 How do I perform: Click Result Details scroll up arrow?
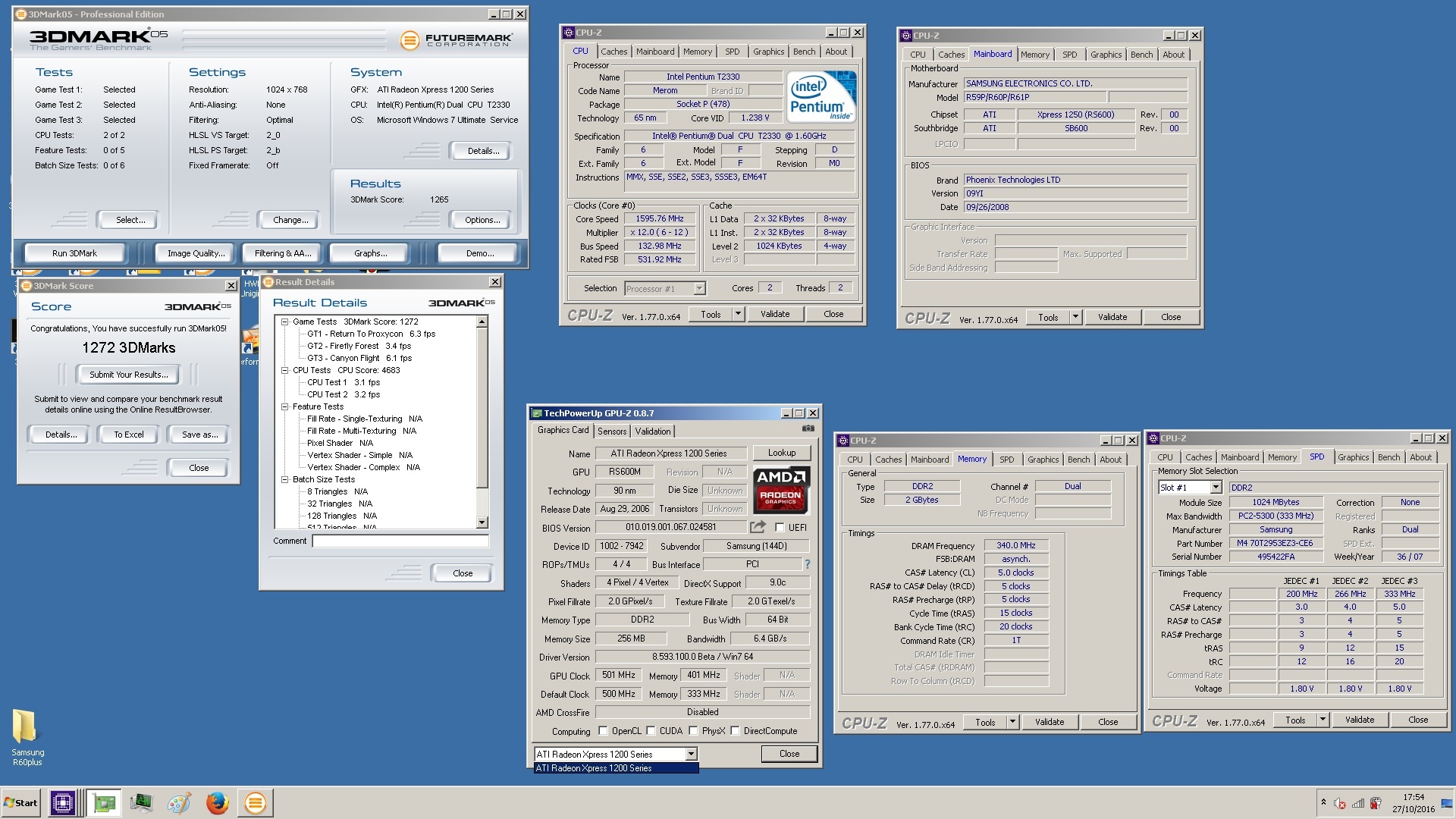coord(482,322)
